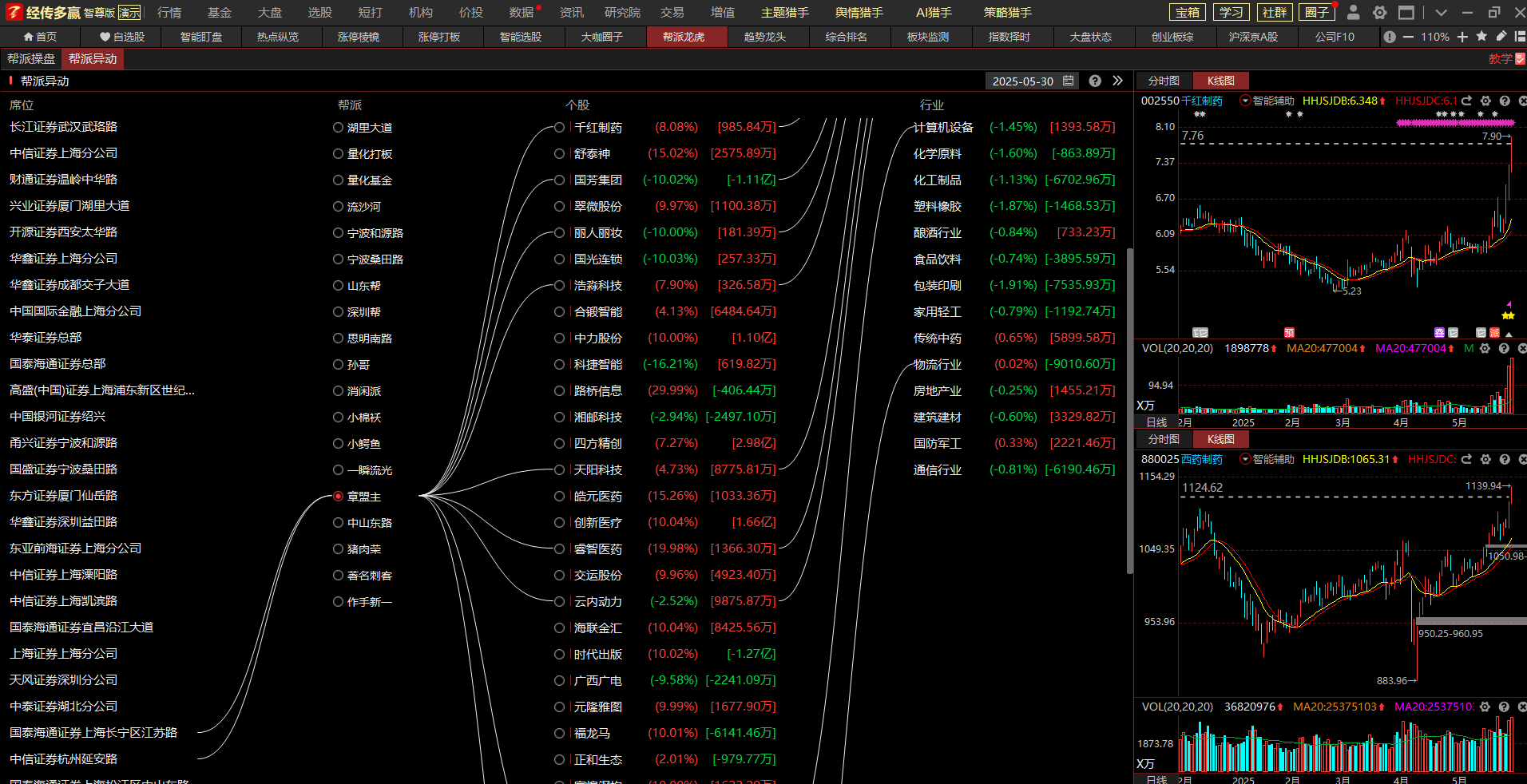This screenshot has width=1527, height=784.
Task: Open AI猎手 button
Action: pyautogui.click(x=934, y=13)
